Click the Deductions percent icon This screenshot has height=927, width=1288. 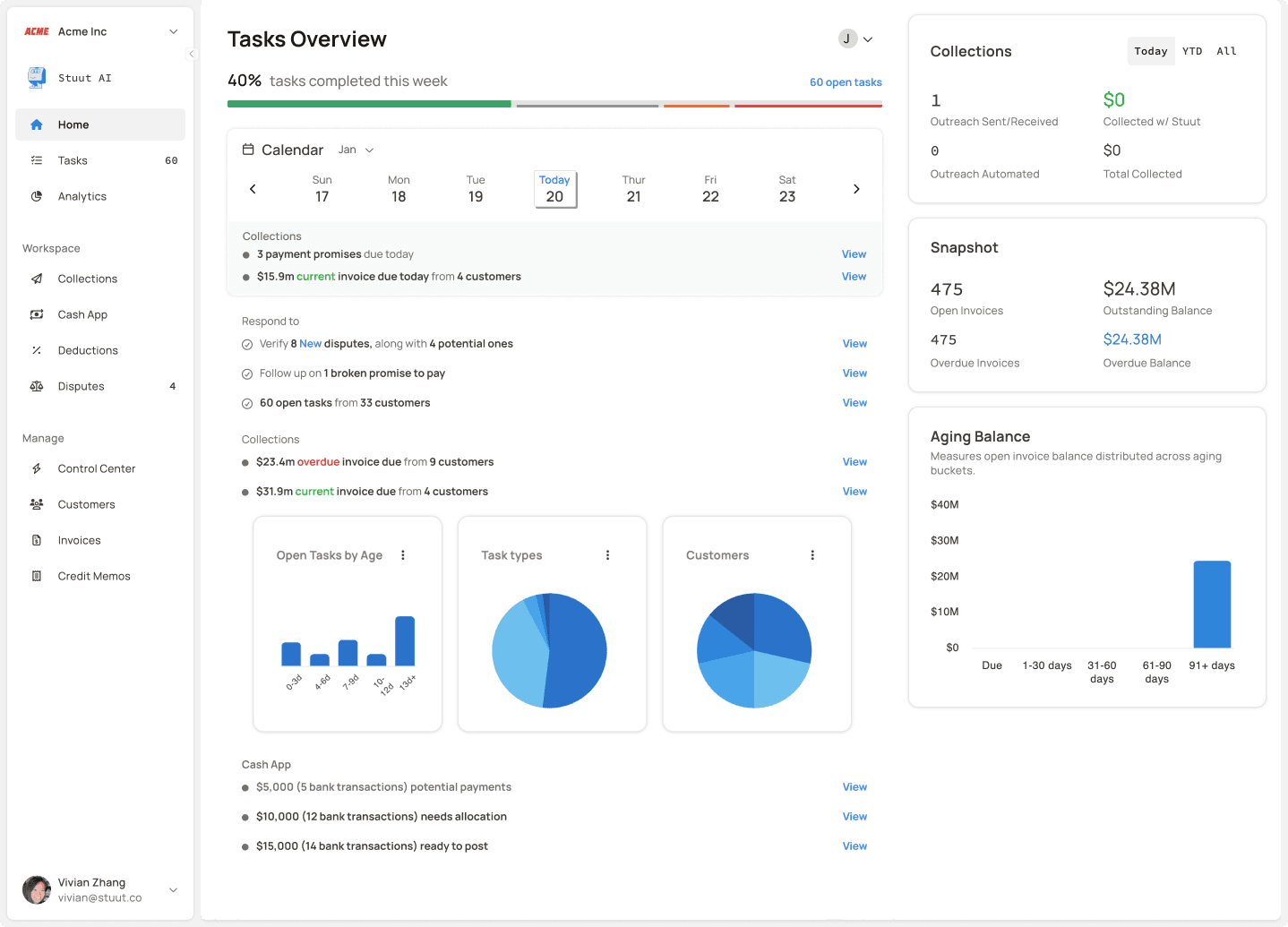pyautogui.click(x=37, y=350)
